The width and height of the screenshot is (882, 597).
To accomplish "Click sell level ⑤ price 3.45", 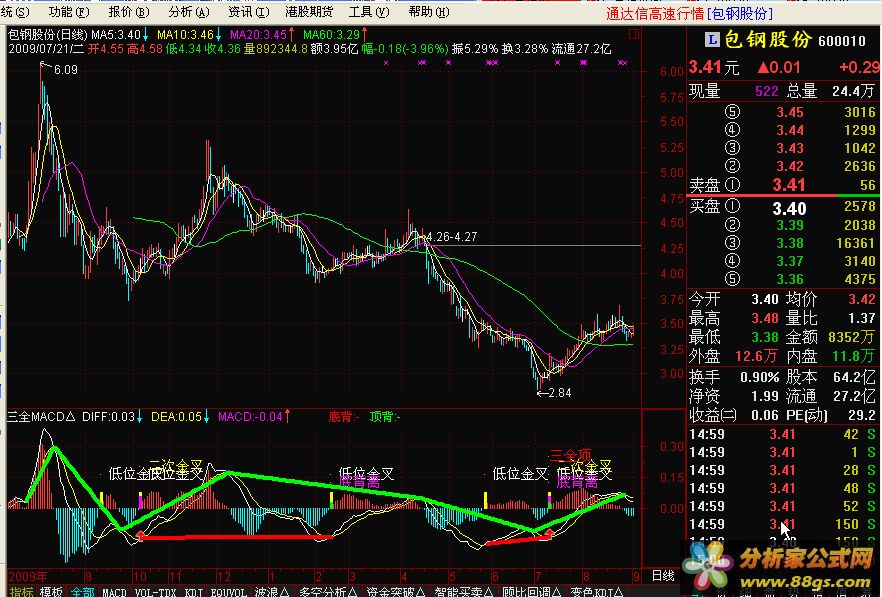I will coord(790,112).
